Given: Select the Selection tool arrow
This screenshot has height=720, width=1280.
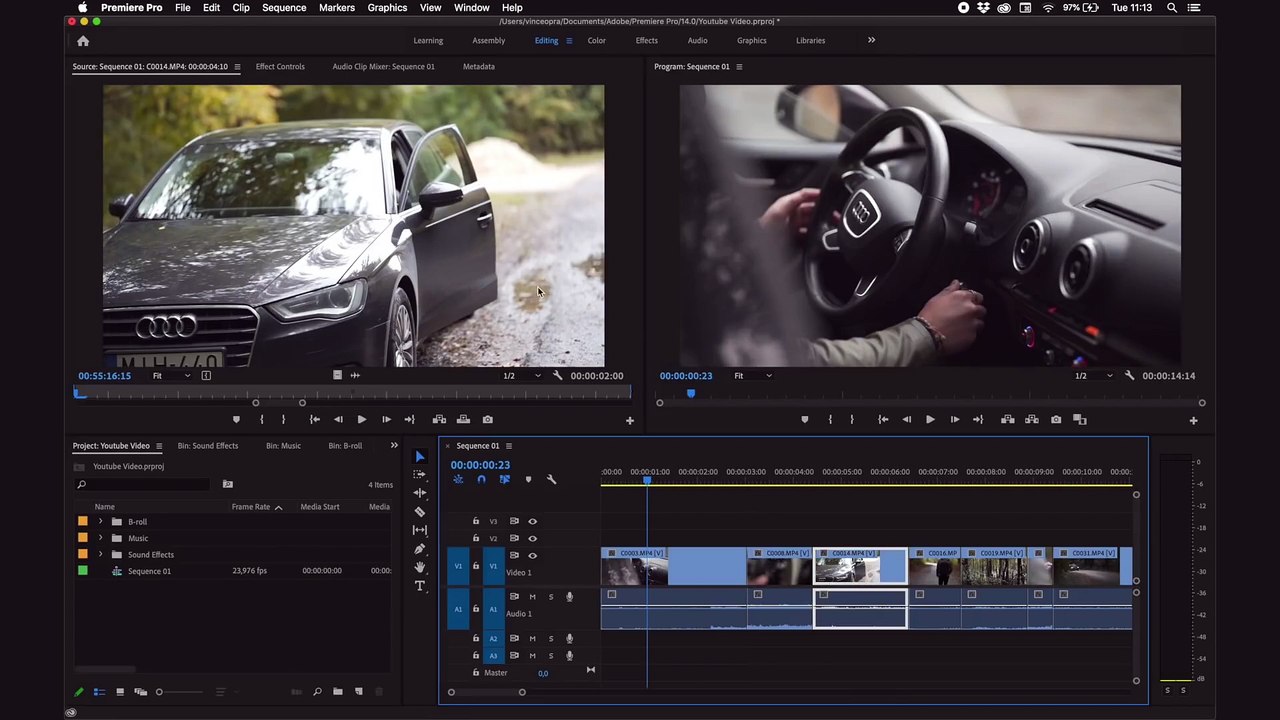Looking at the screenshot, I should [420, 456].
